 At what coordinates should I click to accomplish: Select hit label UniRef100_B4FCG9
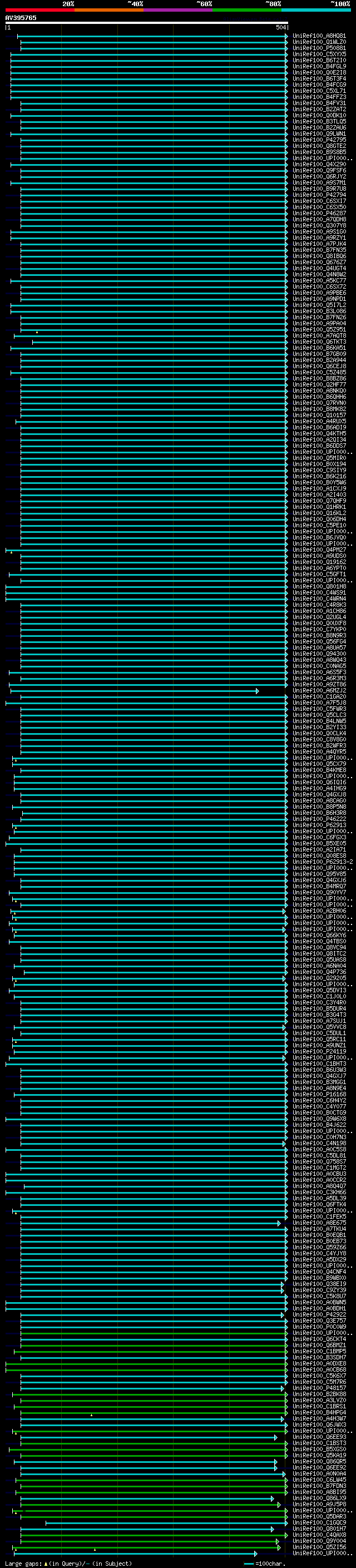[x=319, y=85]
